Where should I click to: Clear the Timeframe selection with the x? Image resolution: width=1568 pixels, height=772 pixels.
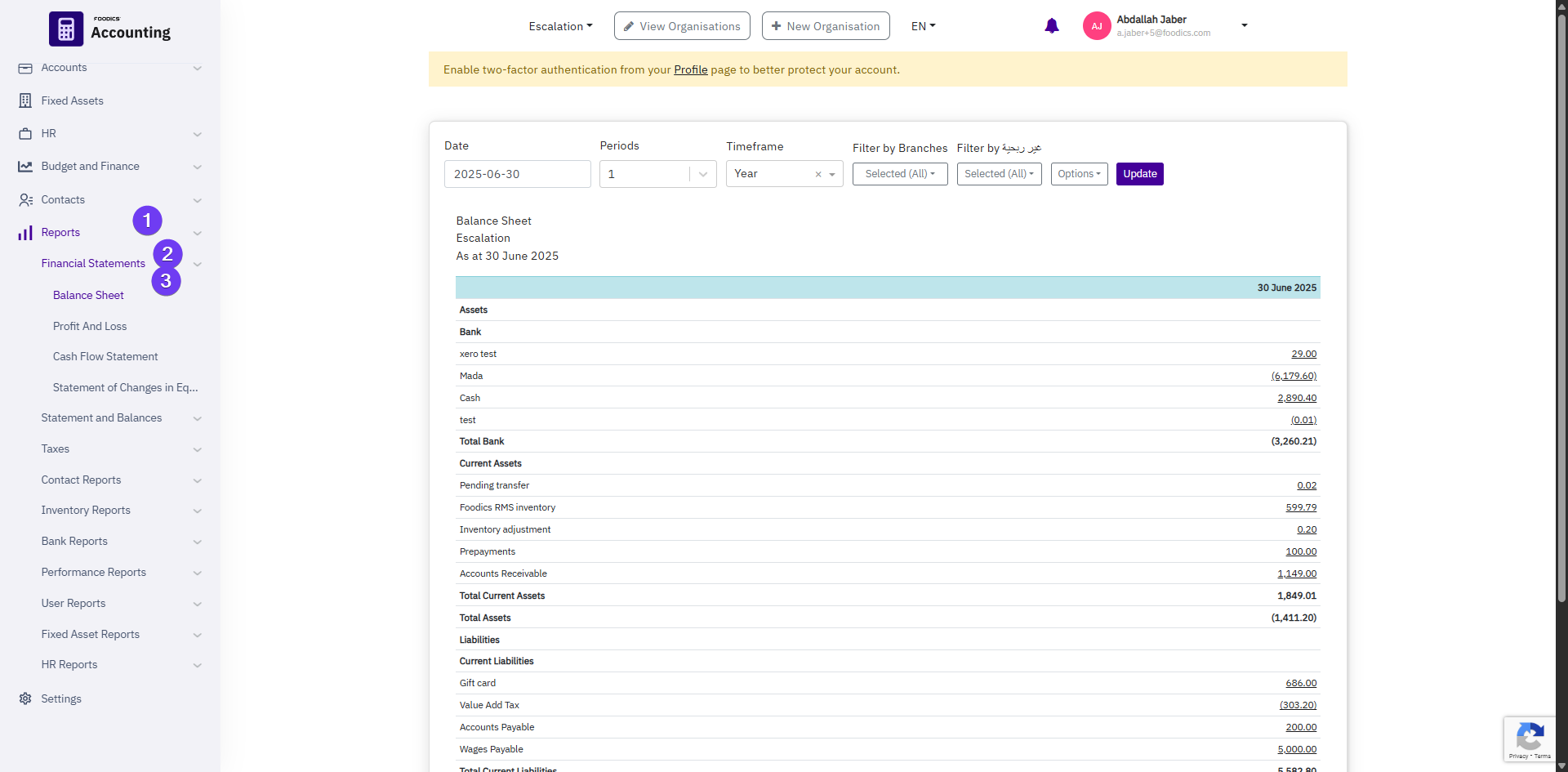click(x=817, y=174)
